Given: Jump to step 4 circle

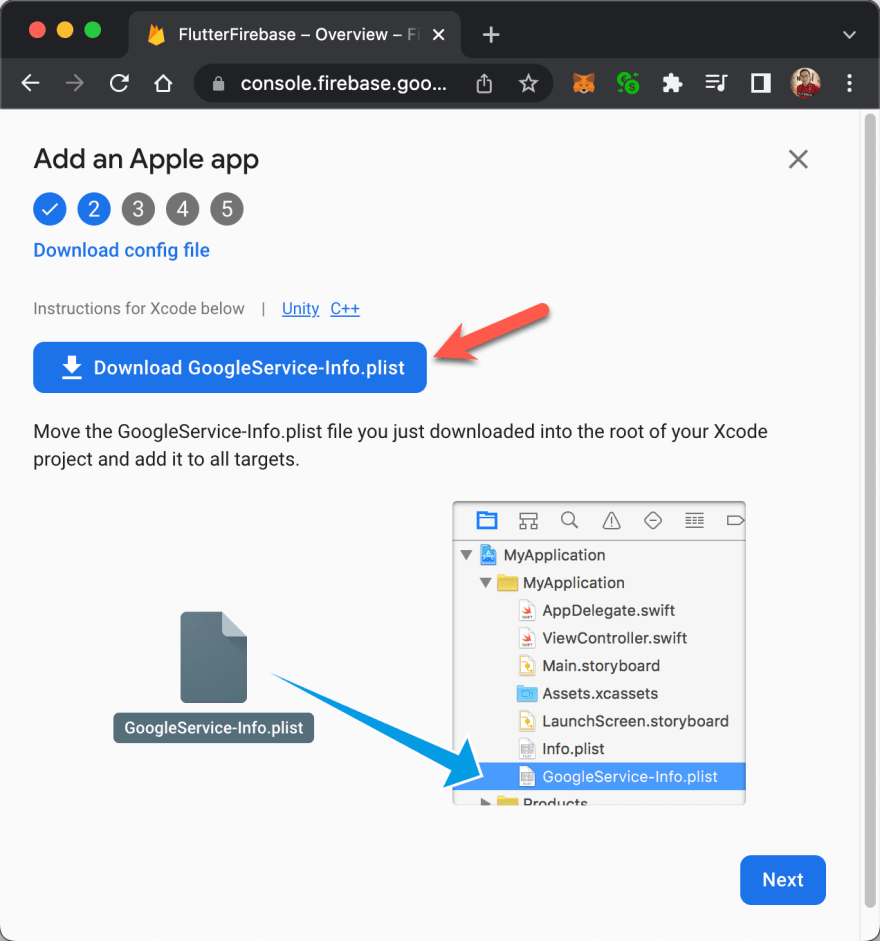Looking at the screenshot, I should [x=182, y=209].
